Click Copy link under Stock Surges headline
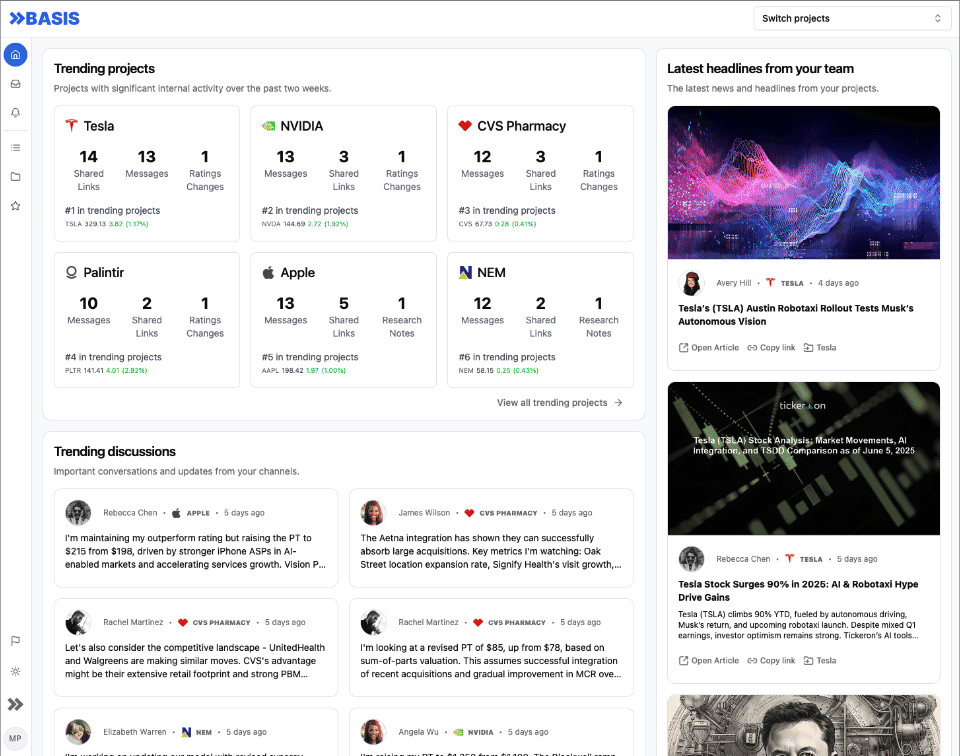960x756 pixels. 771,661
